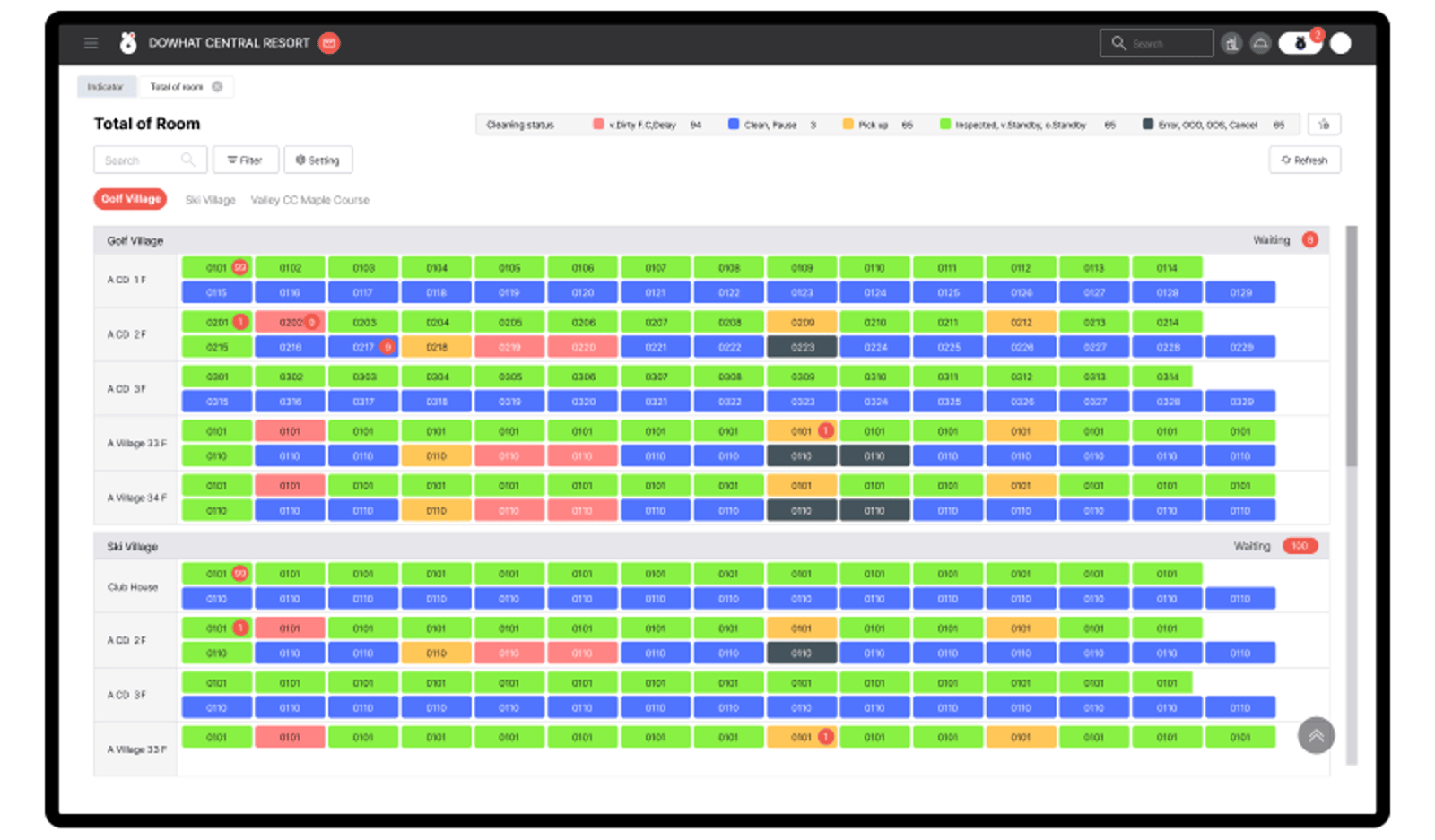Screen dimensions: 1435x840
Task: Click the green Inspected legend swatch
Action: tap(945, 125)
